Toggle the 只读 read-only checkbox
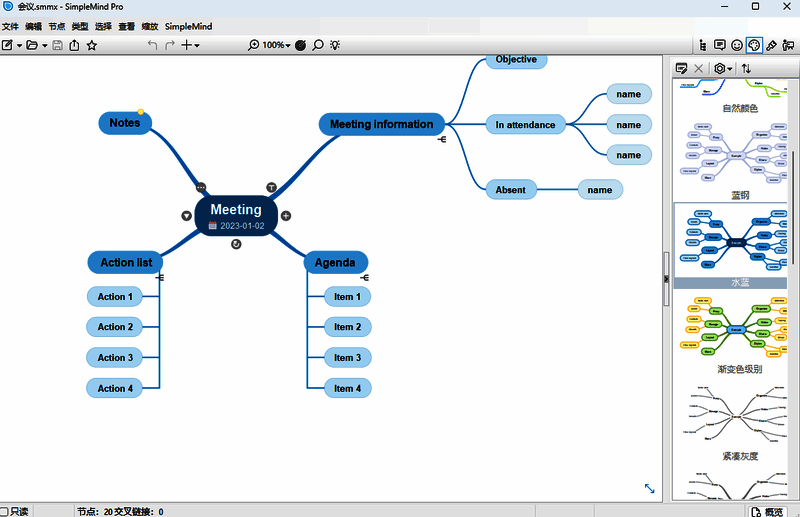 pyautogui.click(x=5, y=511)
